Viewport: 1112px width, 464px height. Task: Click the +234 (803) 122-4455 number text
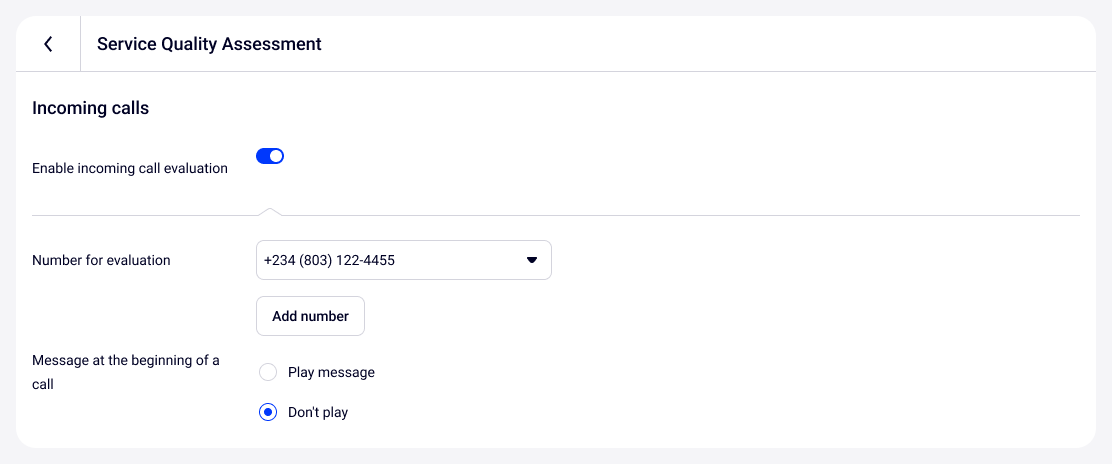coord(329,260)
